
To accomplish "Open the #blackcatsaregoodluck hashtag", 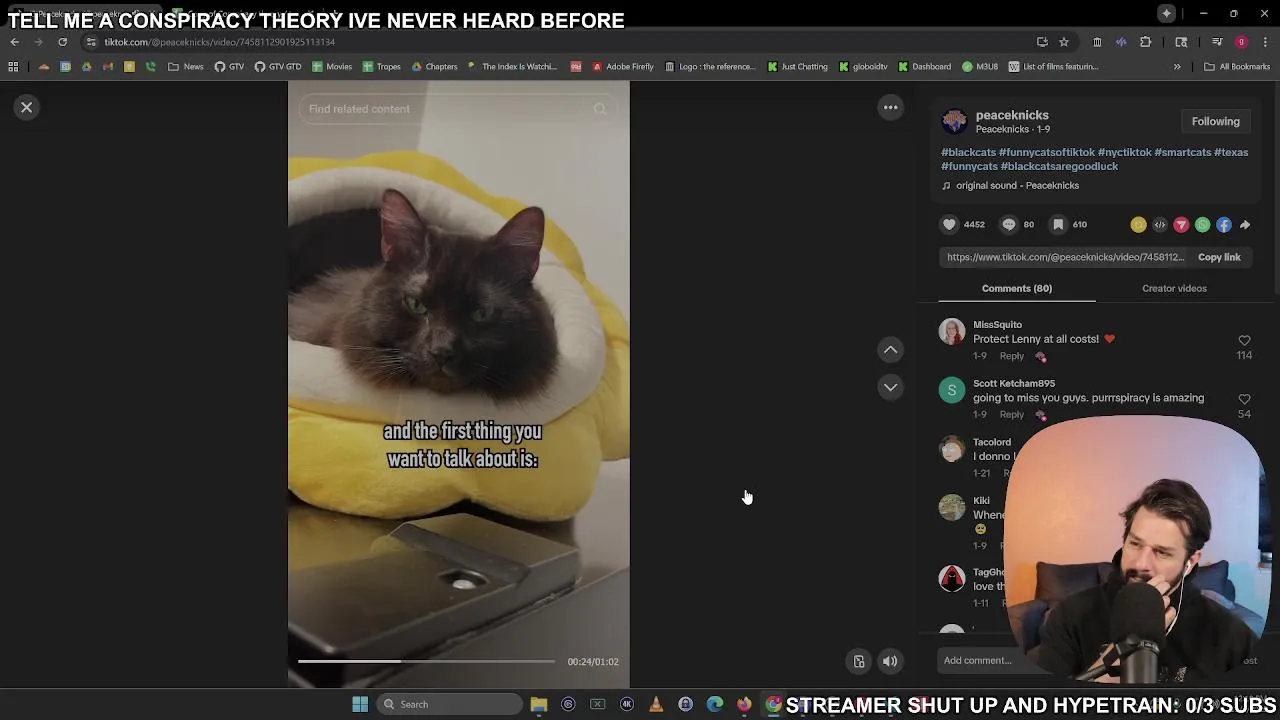I will pos(1059,166).
